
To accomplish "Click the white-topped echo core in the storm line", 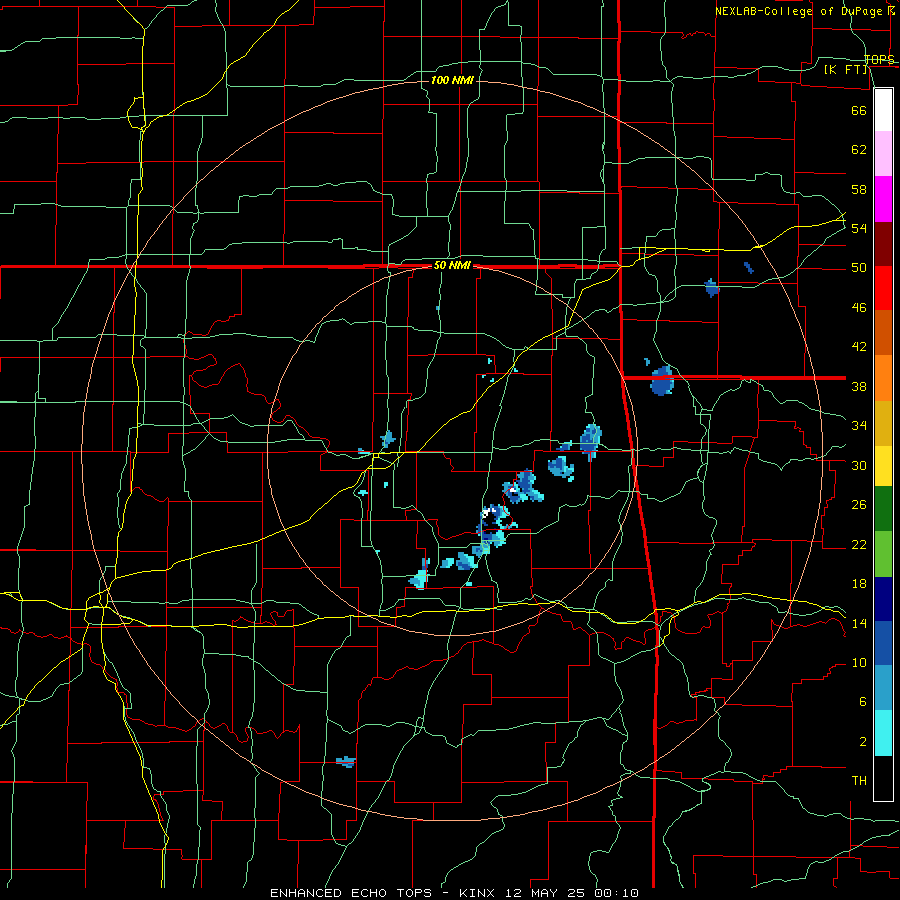I will 486,513.
